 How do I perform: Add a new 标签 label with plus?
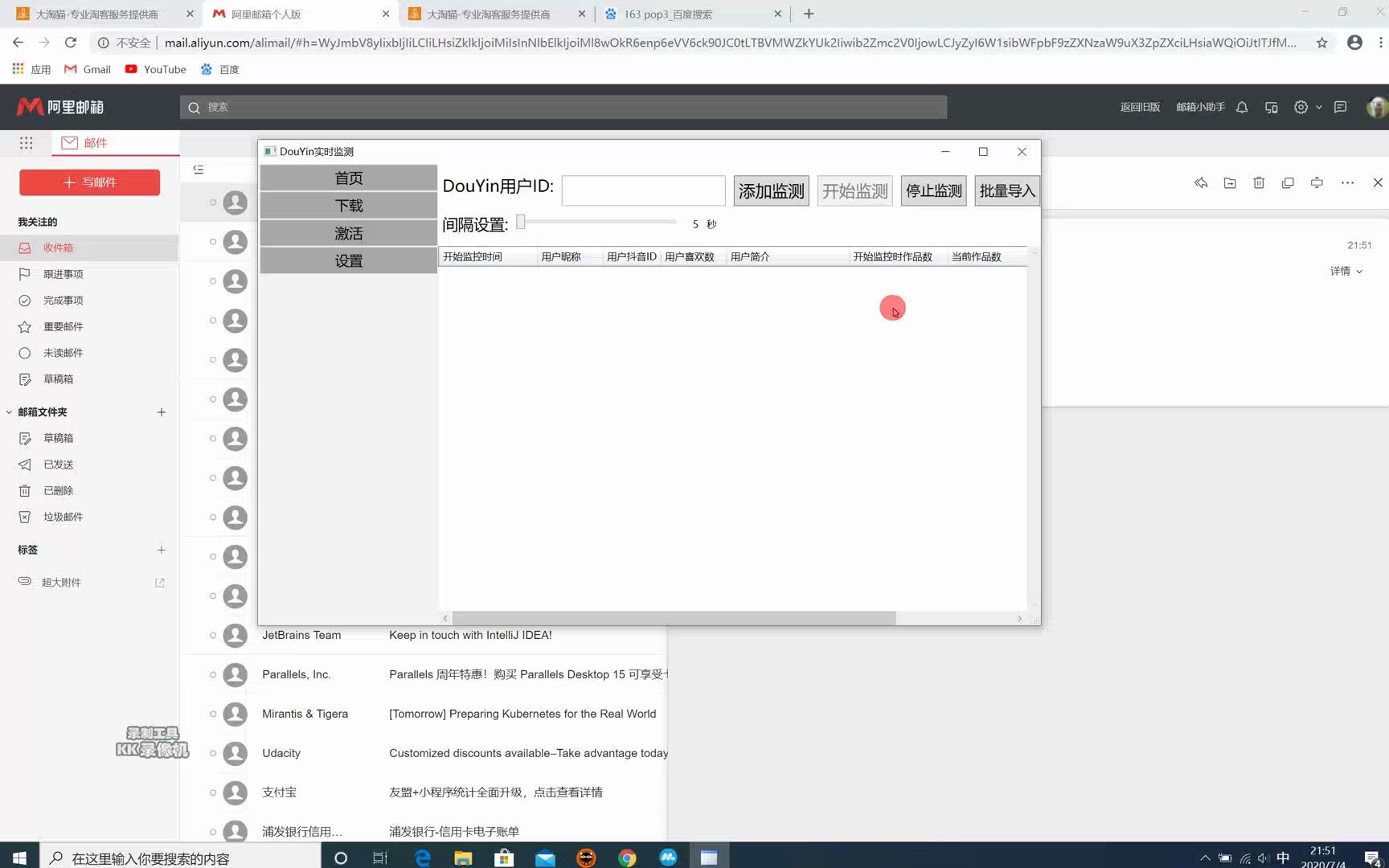coord(162,550)
